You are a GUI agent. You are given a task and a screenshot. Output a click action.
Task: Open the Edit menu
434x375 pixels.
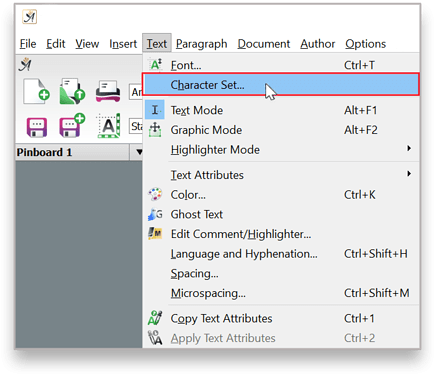[55, 44]
